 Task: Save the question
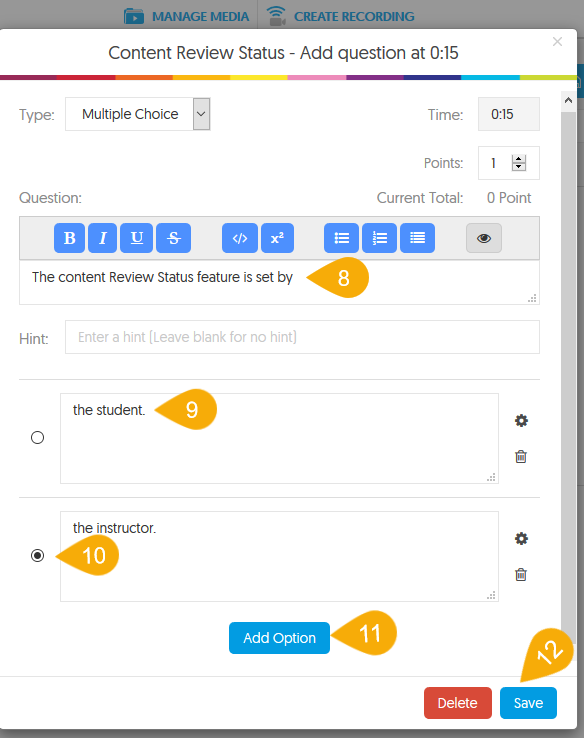pos(528,703)
